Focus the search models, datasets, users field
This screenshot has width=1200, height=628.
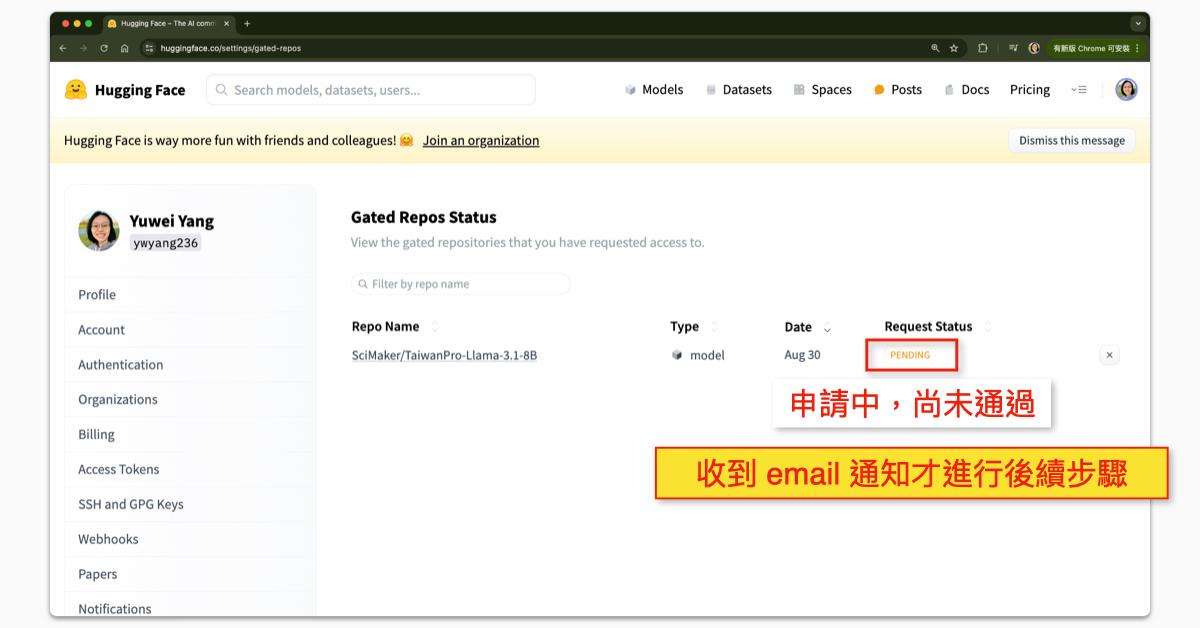371,90
